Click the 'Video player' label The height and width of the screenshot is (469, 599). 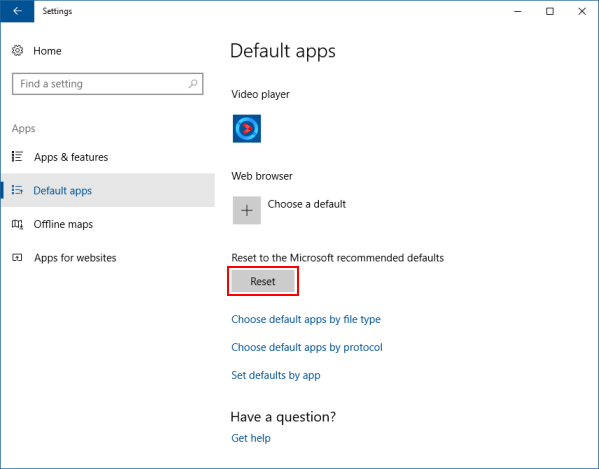260,94
